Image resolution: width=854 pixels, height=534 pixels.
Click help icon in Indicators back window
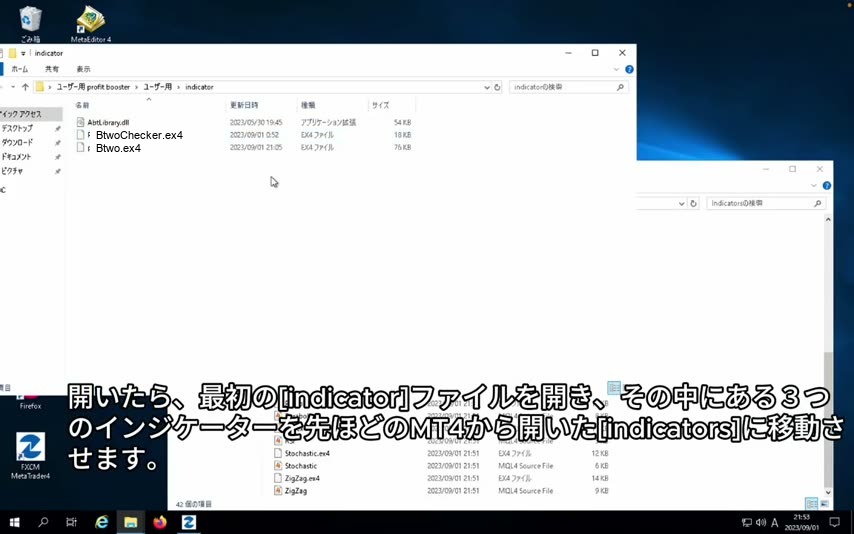point(826,186)
